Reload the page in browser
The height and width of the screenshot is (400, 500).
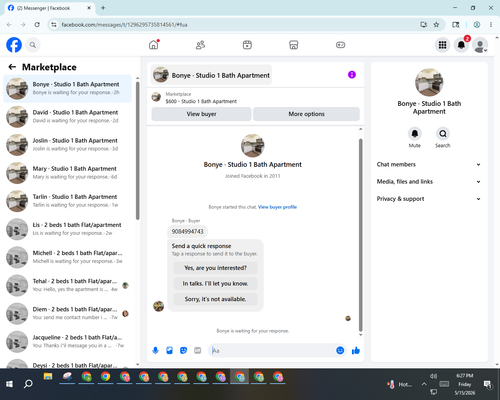click(37, 24)
